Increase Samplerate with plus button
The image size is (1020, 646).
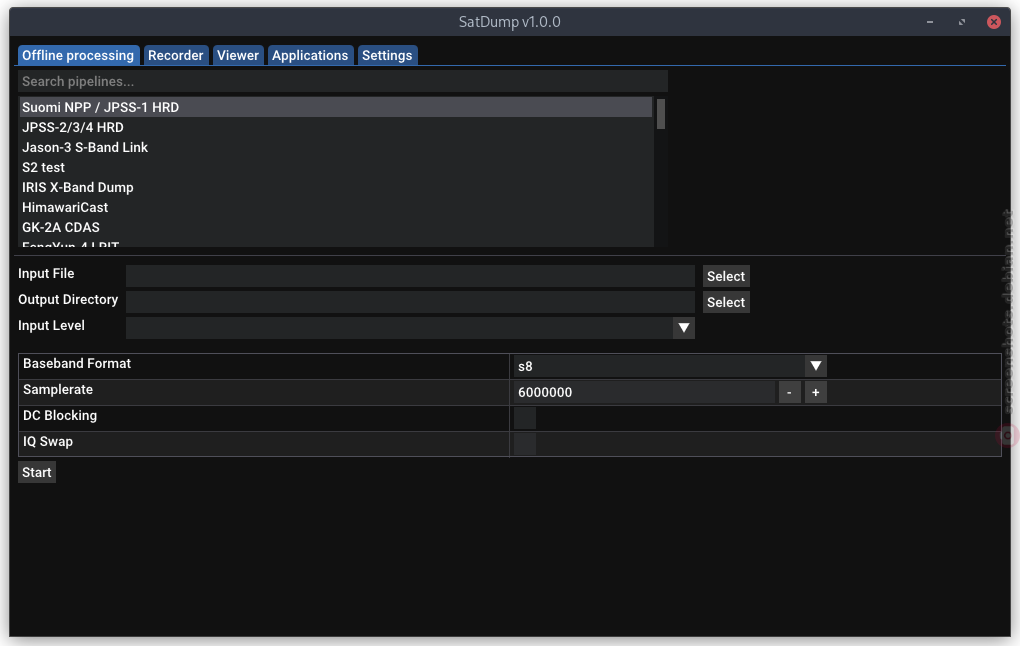[816, 392]
